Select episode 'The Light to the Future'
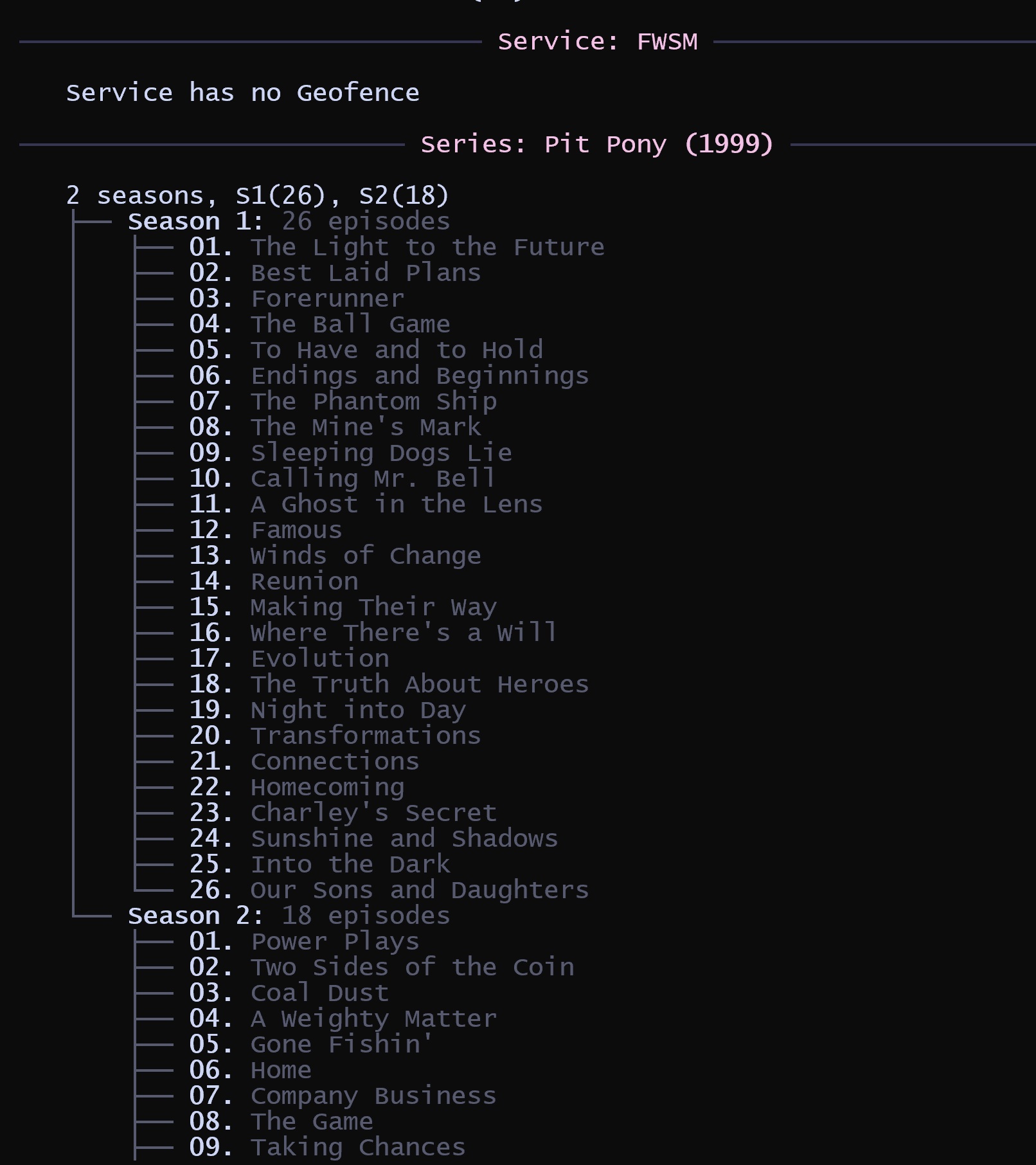 427,248
